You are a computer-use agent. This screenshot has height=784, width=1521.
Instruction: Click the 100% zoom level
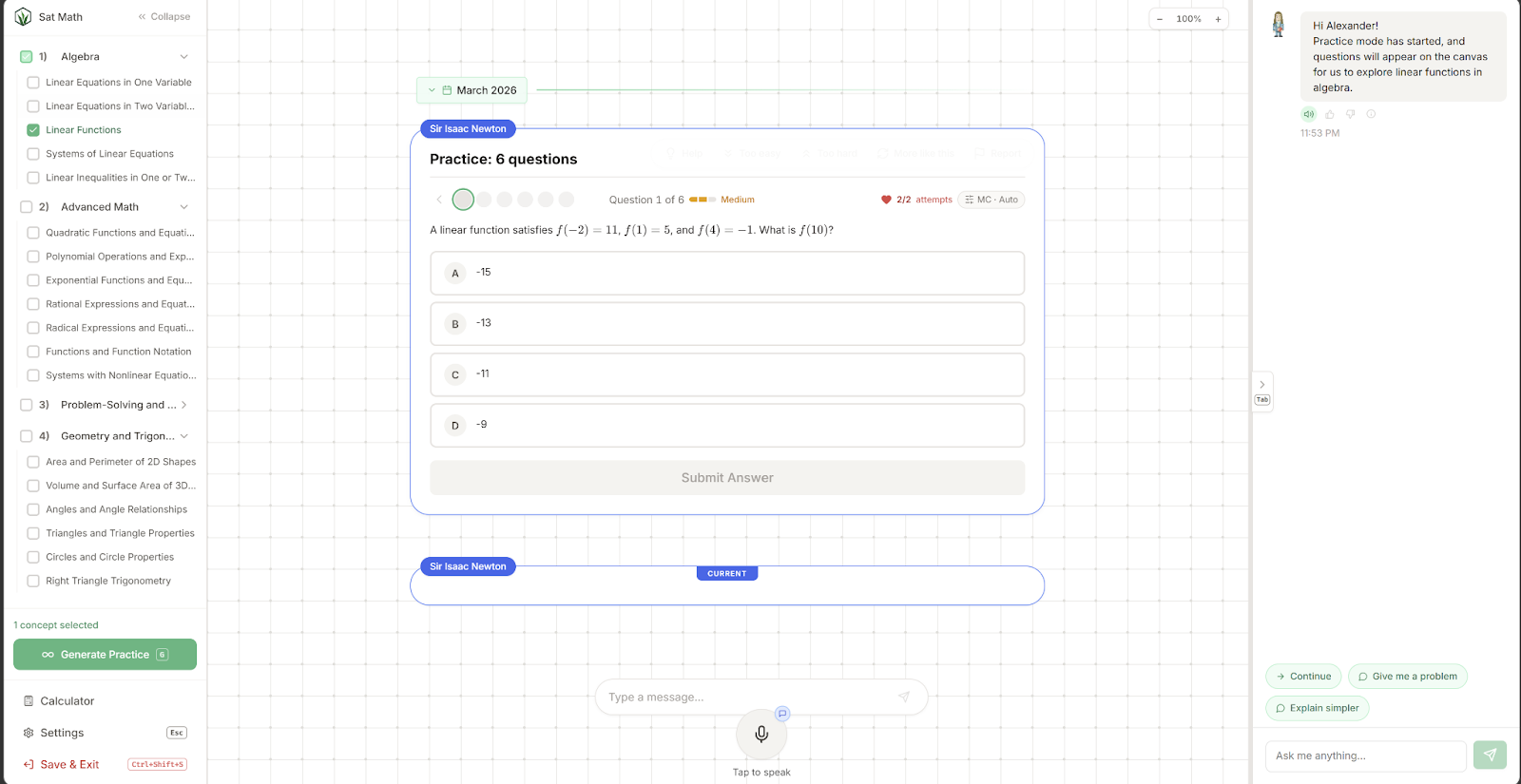click(1188, 19)
